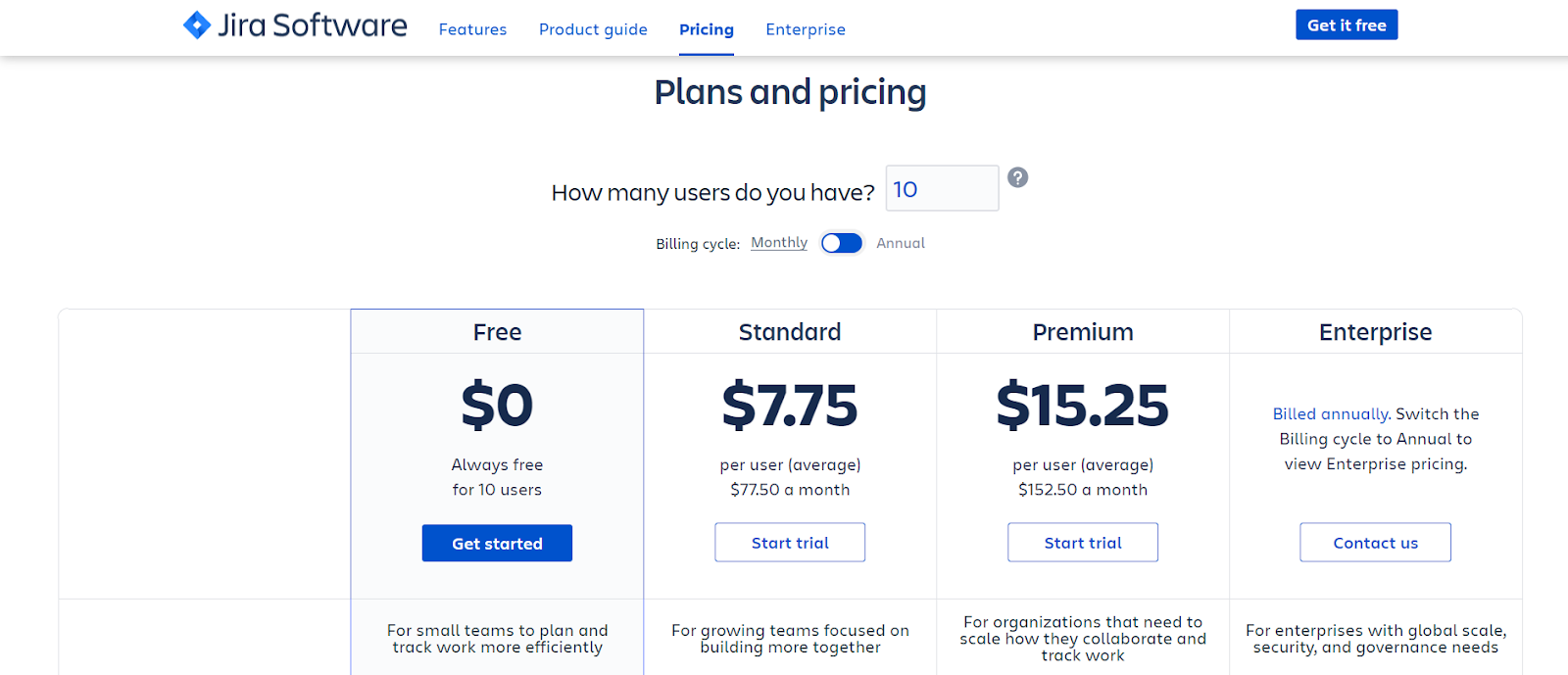Click the Jira Software wordmark text
Viewport: 1568px width, 675px height.
tap(312, 25)
